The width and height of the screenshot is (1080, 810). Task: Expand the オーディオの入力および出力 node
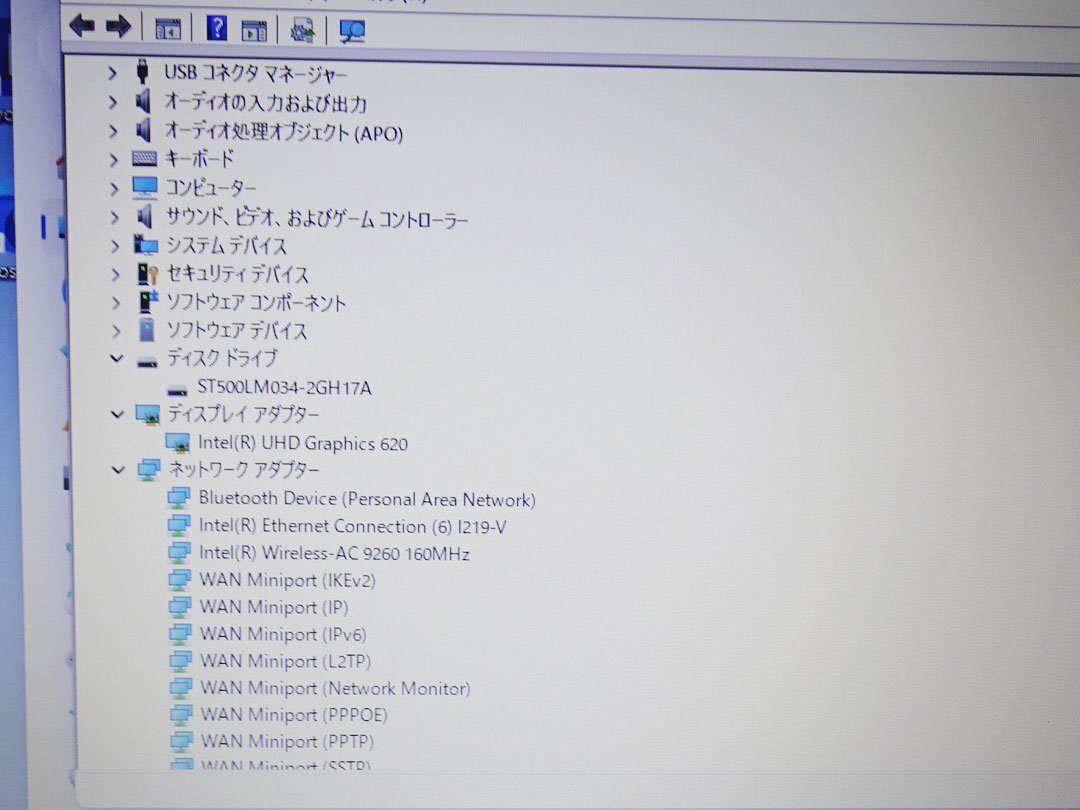[x=113, y=102]
